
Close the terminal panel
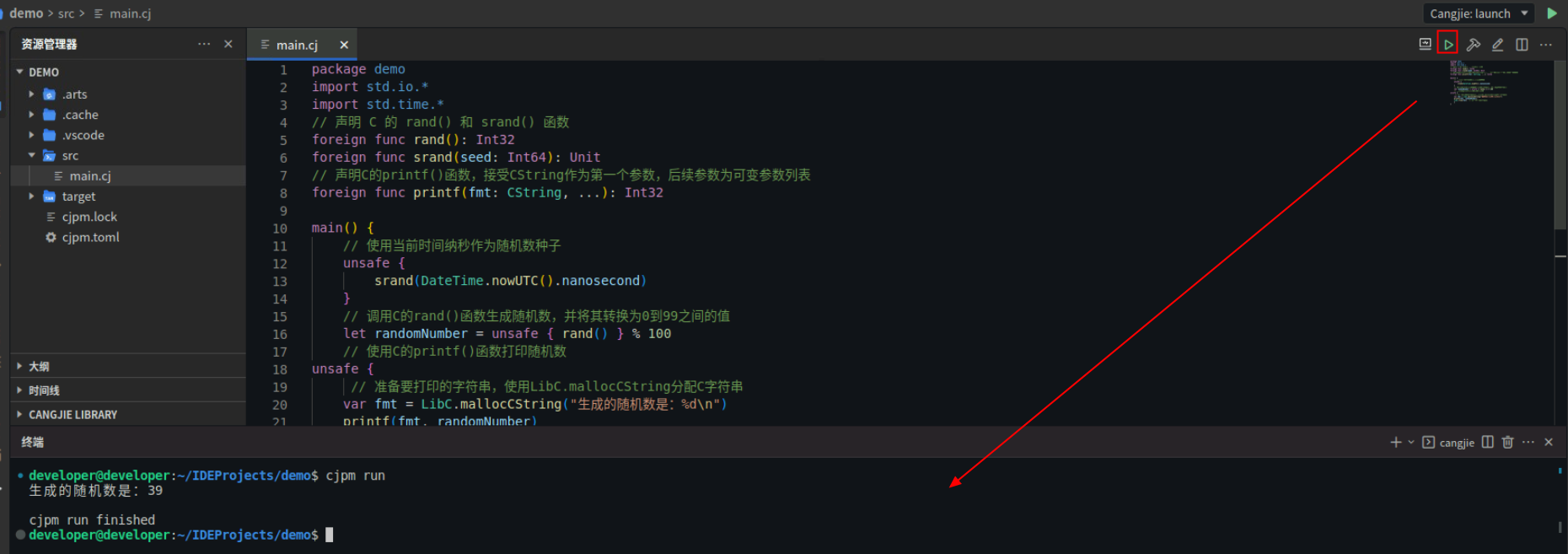click(x=1549, y=442)
